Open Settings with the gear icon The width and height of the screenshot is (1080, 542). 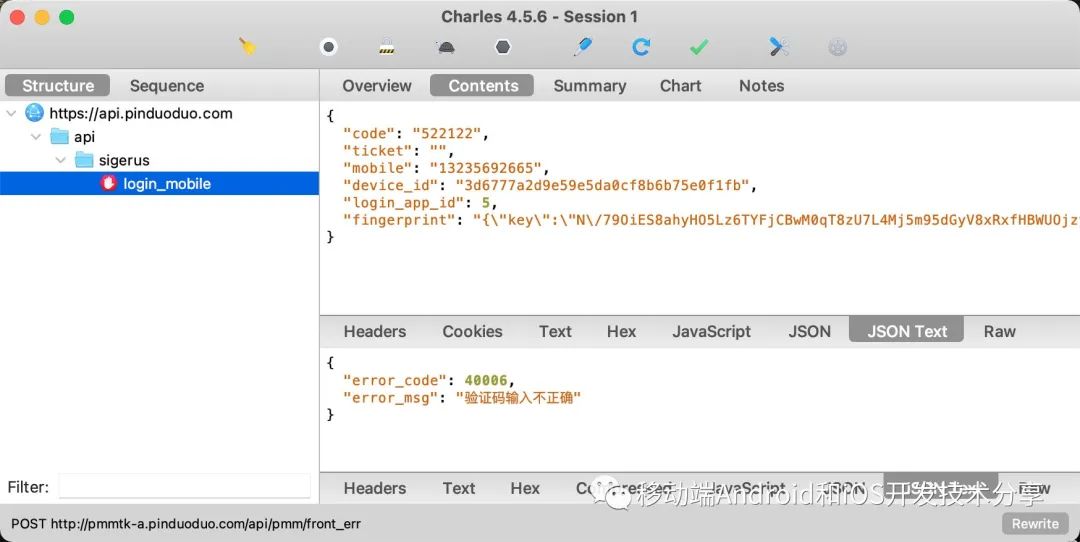[x=838, y=47]
